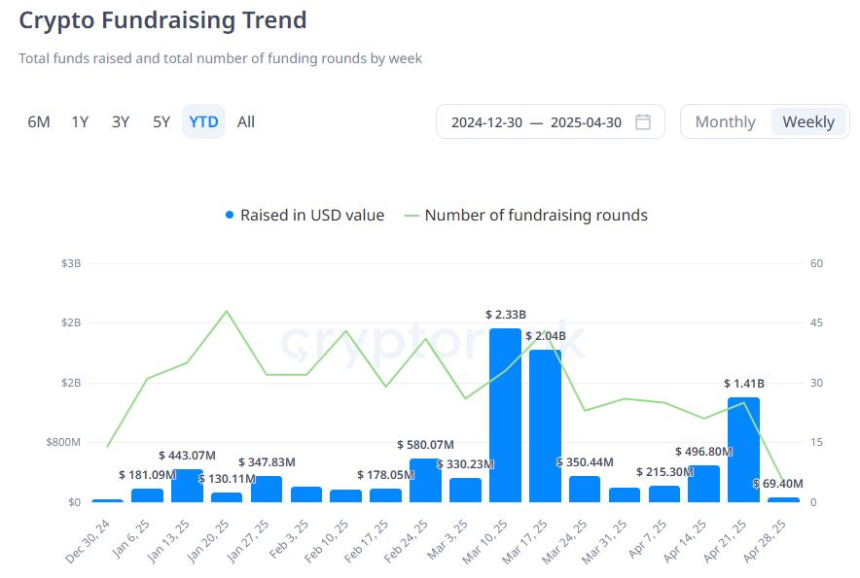Select the 1Y time range
This screenshot has width=860, height=578.
(80, 122)
